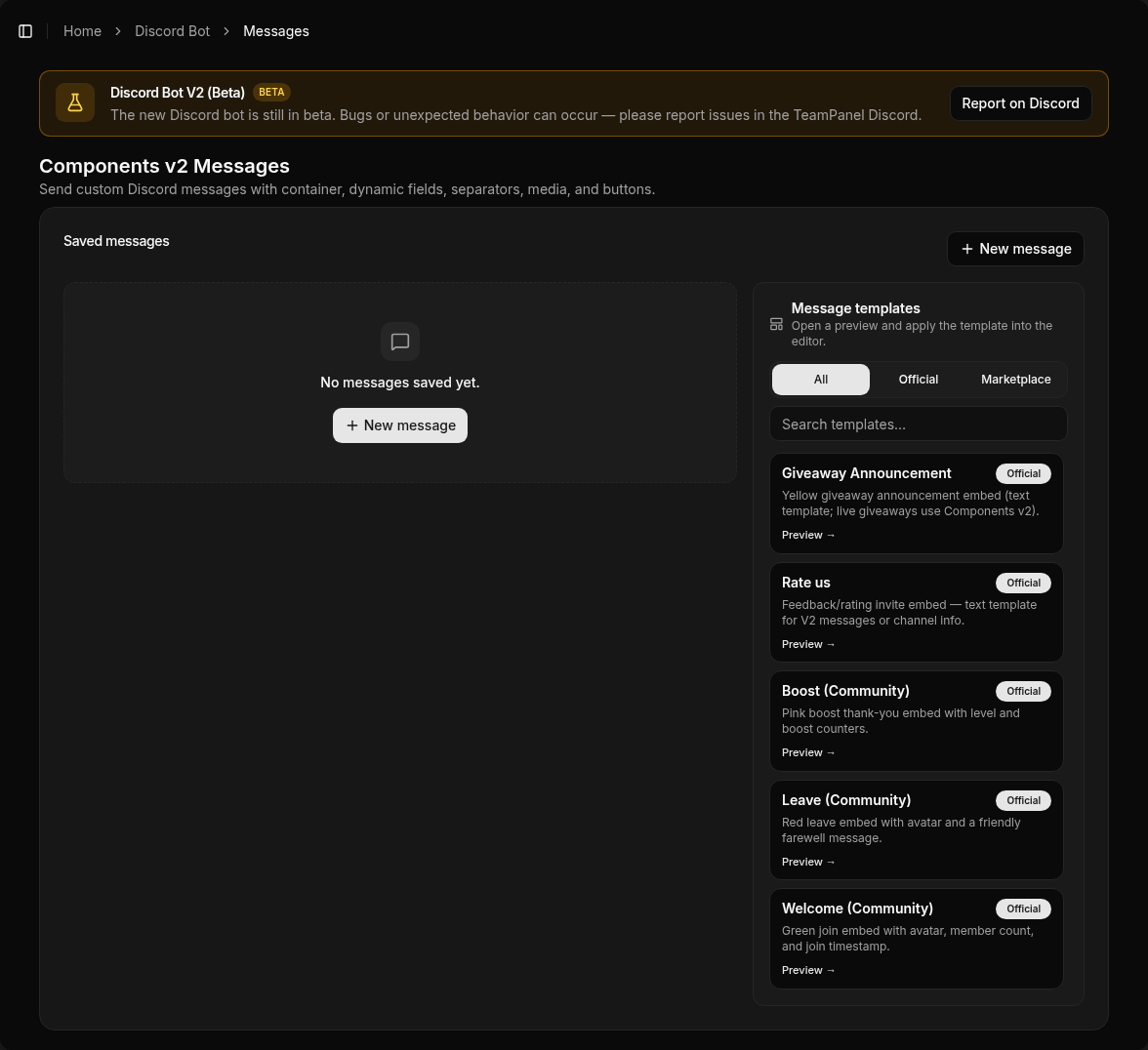Click the Rate us feedback description text
Viewport: 1148px width, 1050px height.
pos(910,613)
